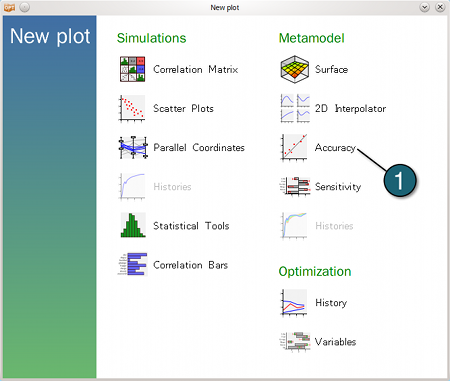Select the 2D Interpolator icon
The image size is (450, 381).
click(x=295, y=108)
